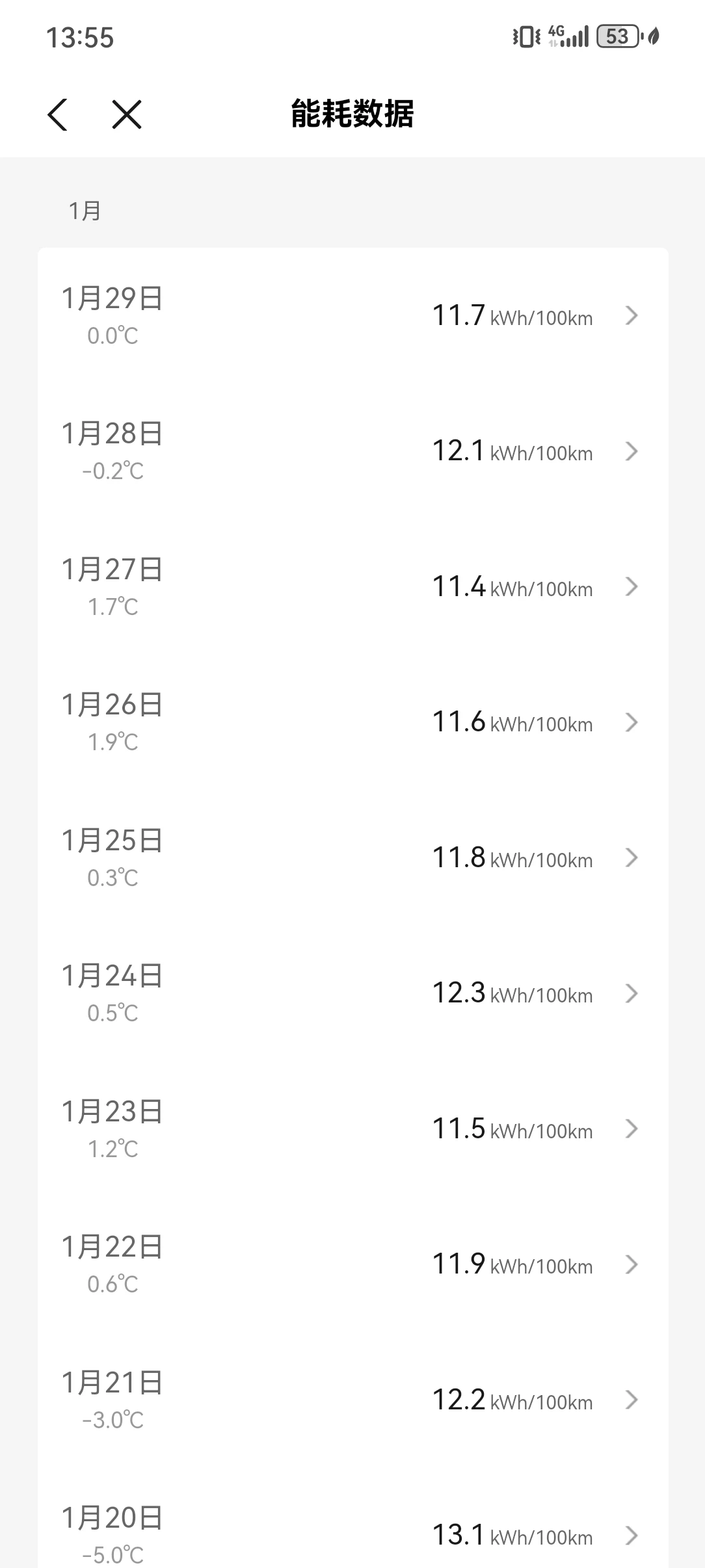The width and height of the screenshot is (705, 1568).
Task: Tap the battery level indicator
Action: click(x=618, y=36)
